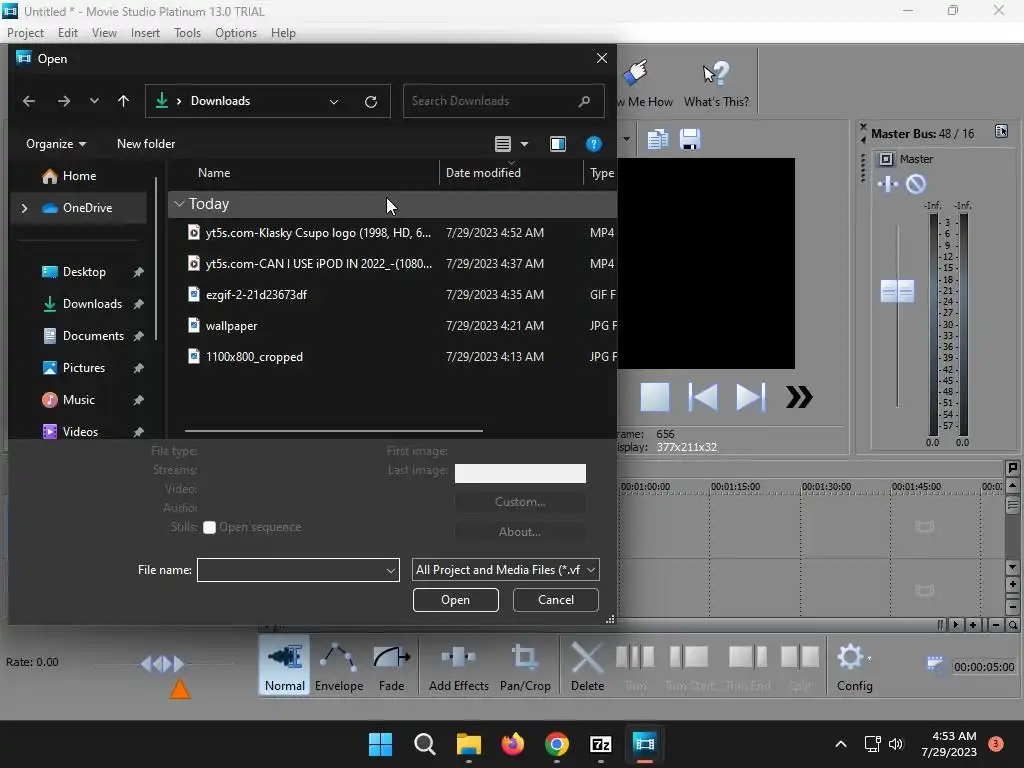
Task: Click the Open button
Action: pyautogui.click(x=455, y=600)
